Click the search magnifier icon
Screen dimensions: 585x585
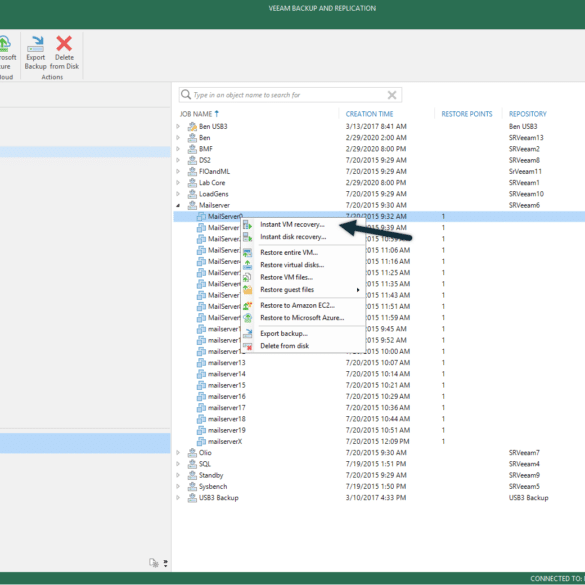[186, 95]
